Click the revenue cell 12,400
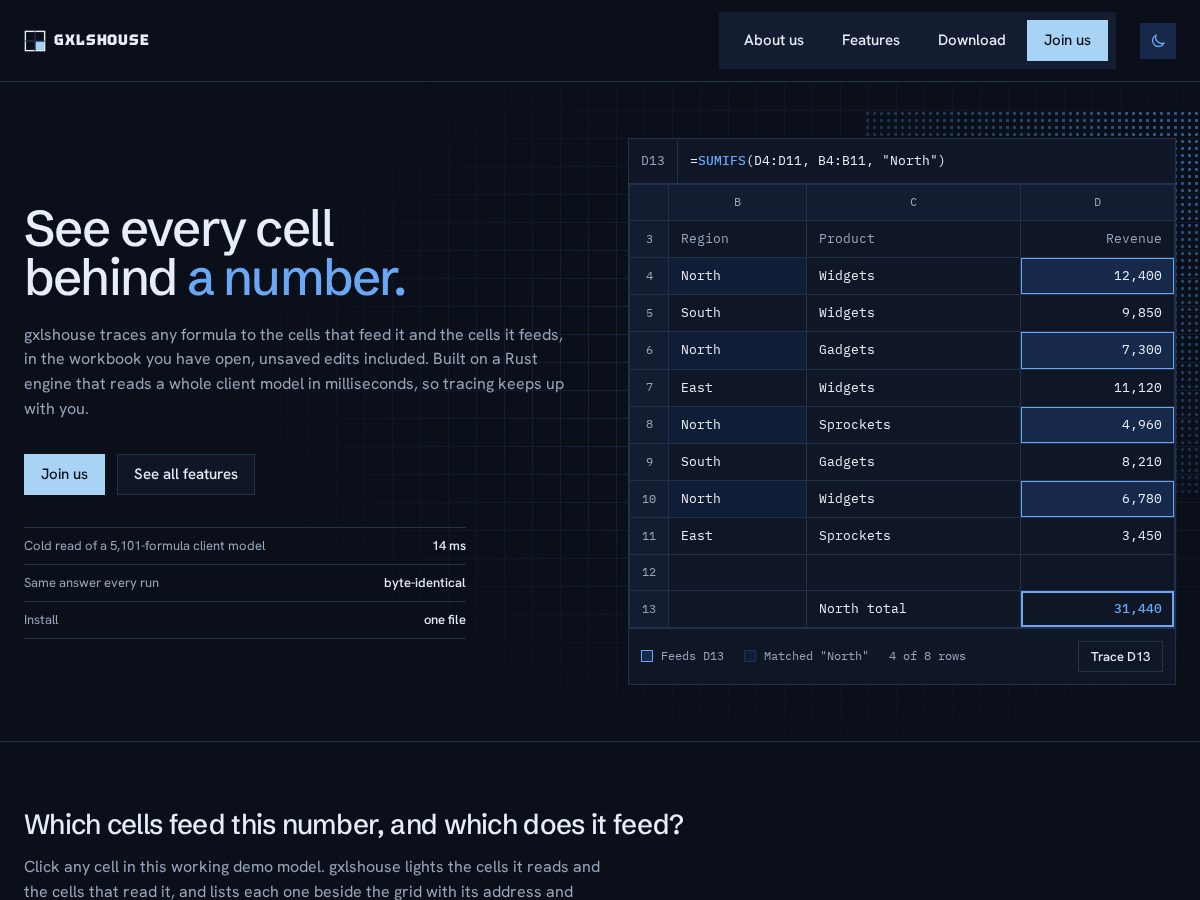This screenshot has width=1200, height=900. [1097, 276]
